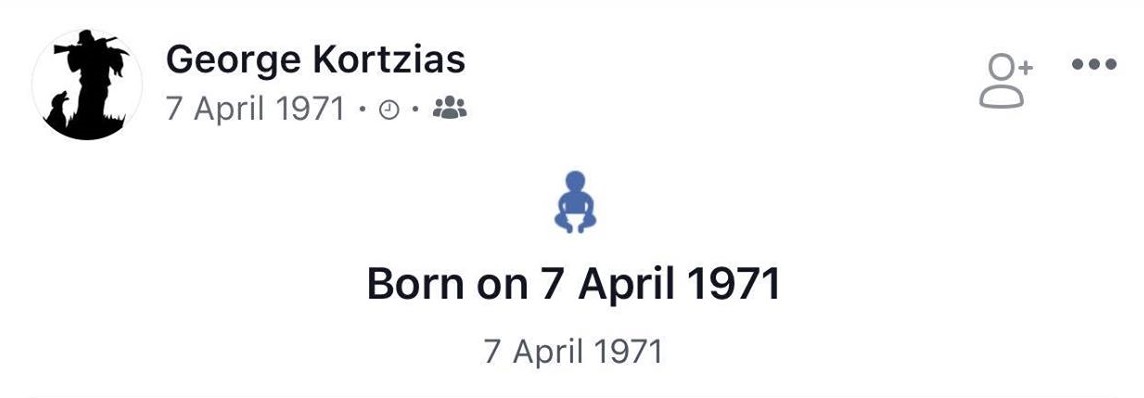
Task: Show more actions via ellipsis icon
Action: [1094, 64]
